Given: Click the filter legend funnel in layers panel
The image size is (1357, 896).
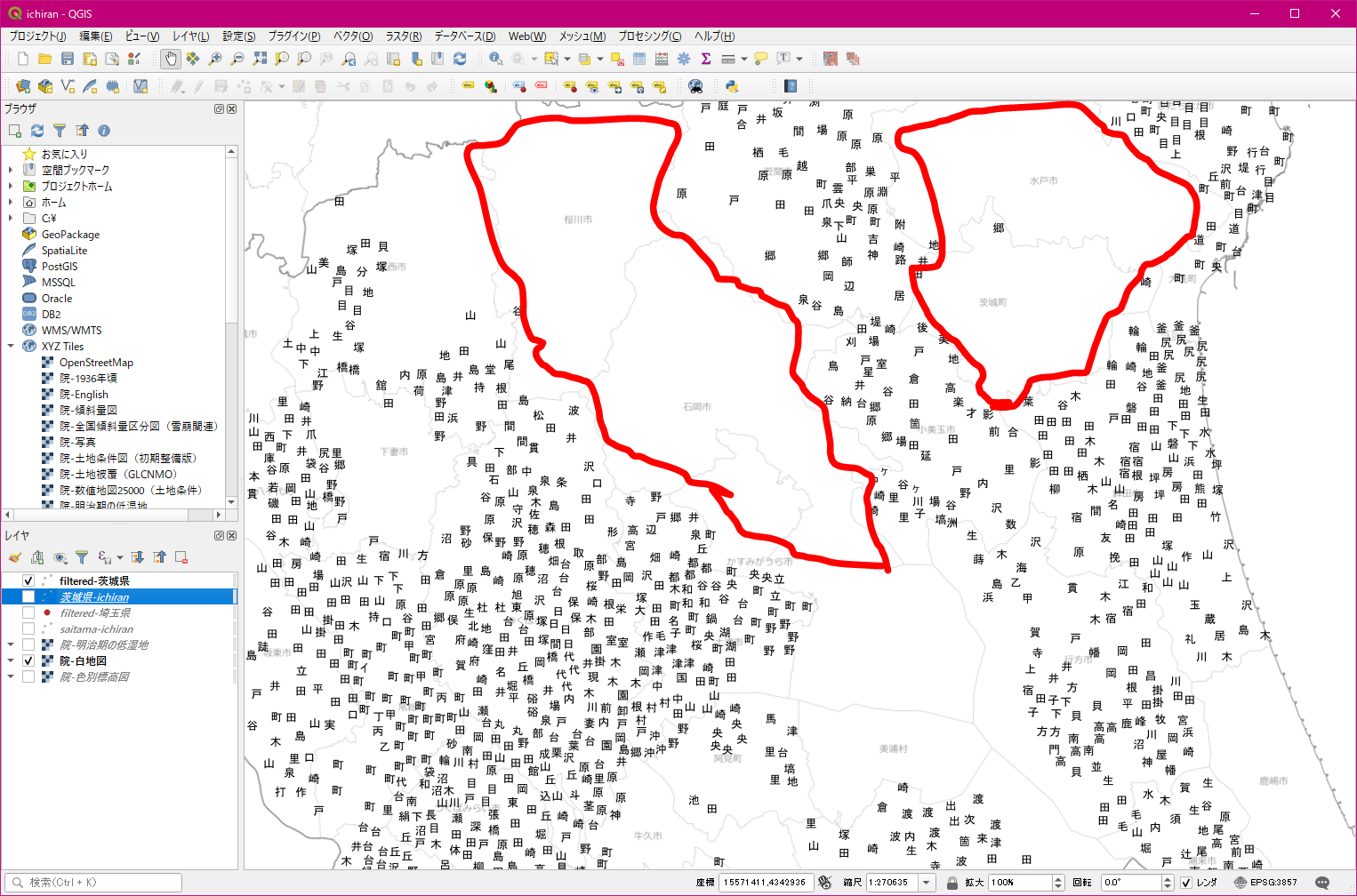Looking at the screenshot, I should (x=82, y=557).
